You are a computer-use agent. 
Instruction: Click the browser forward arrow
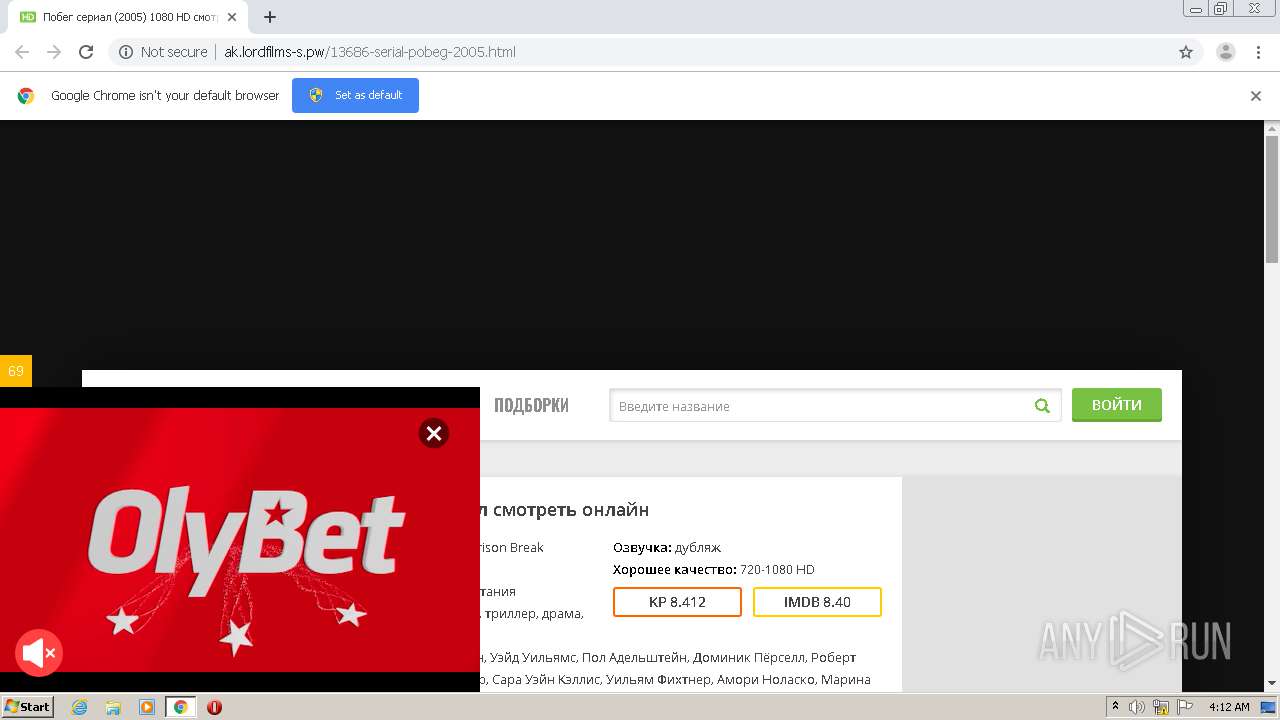[54, 52]
